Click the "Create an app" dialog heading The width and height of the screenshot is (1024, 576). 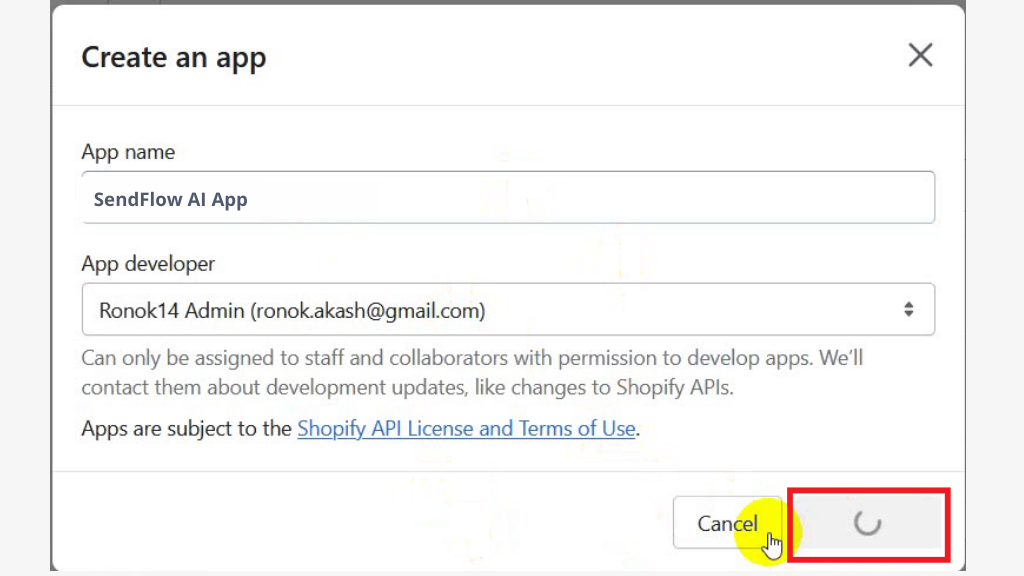174,57
